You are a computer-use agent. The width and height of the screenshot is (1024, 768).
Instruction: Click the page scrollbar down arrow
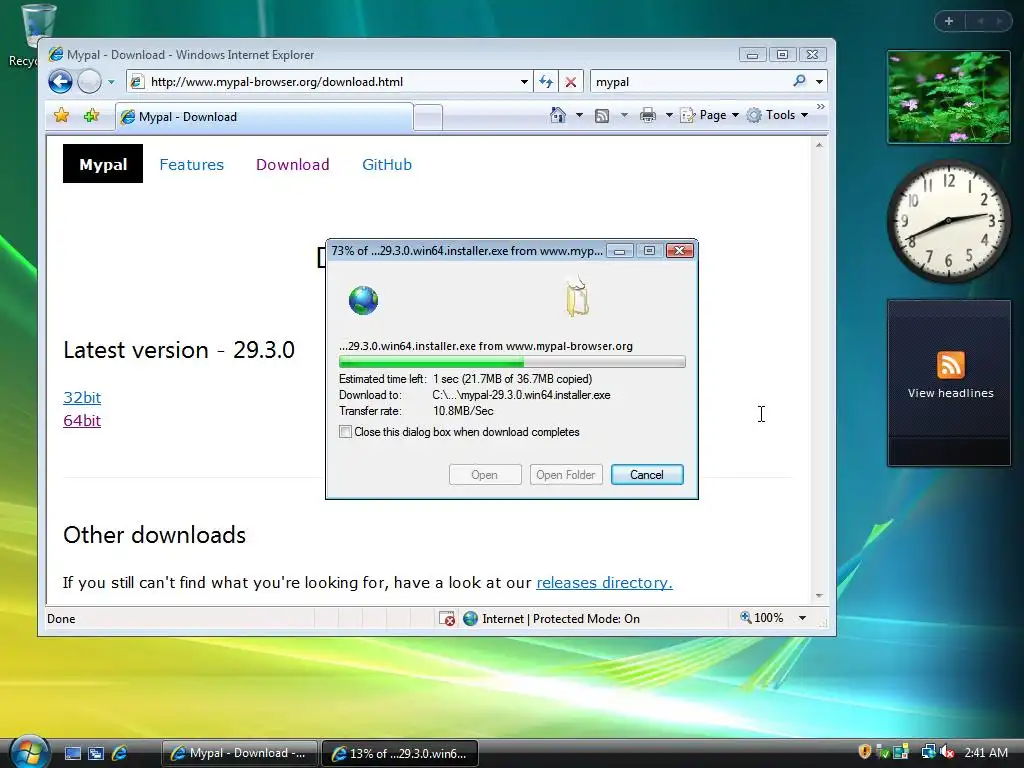point(819,596)
